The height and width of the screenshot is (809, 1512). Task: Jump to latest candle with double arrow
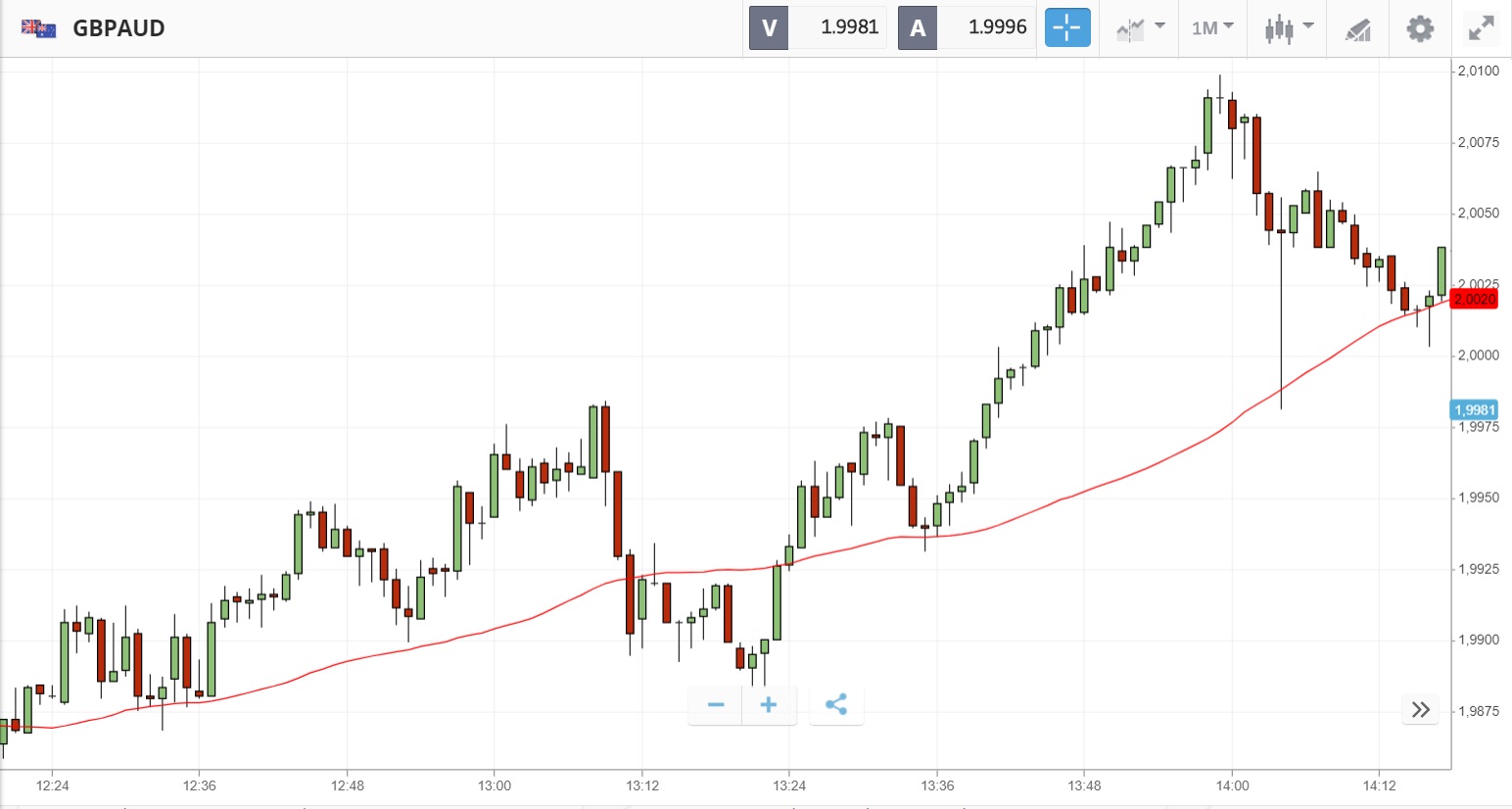(1421, 709)
